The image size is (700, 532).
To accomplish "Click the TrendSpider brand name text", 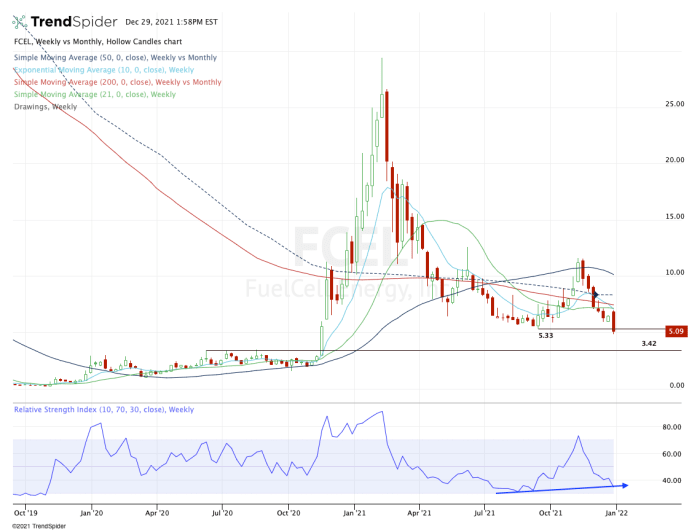I will tap(74, 21).
